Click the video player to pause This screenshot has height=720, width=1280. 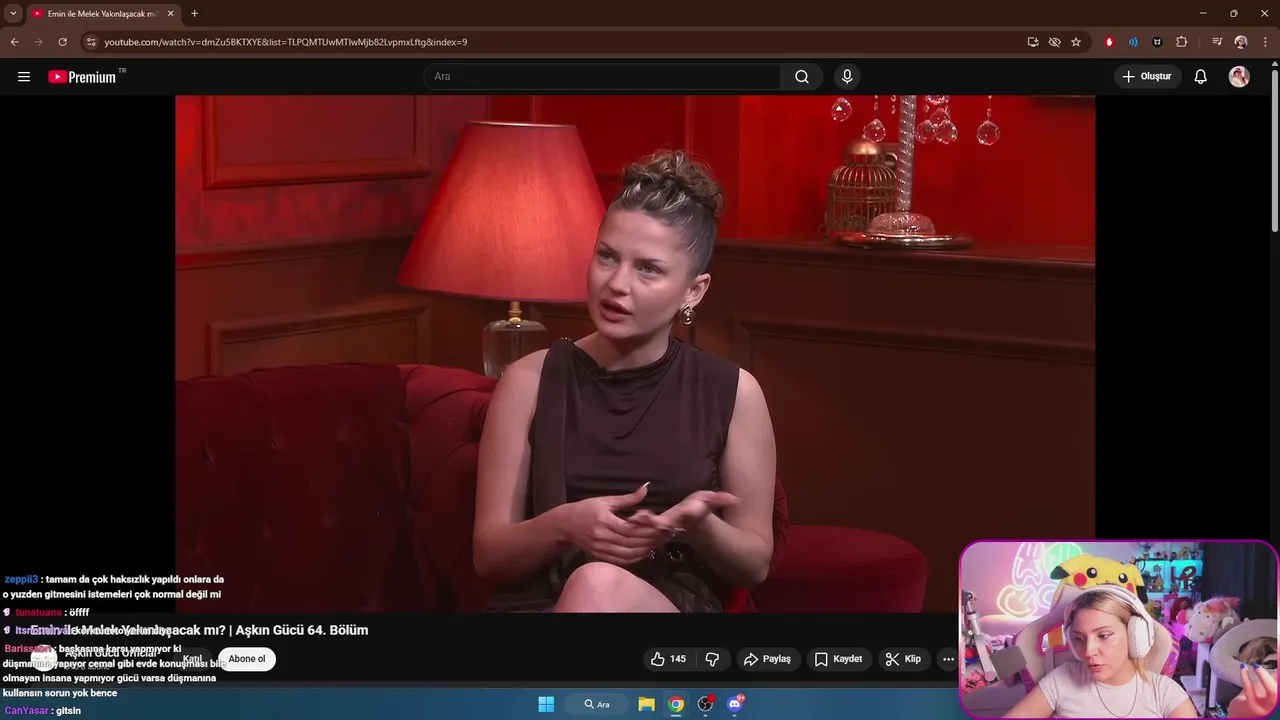coord(635,354)
